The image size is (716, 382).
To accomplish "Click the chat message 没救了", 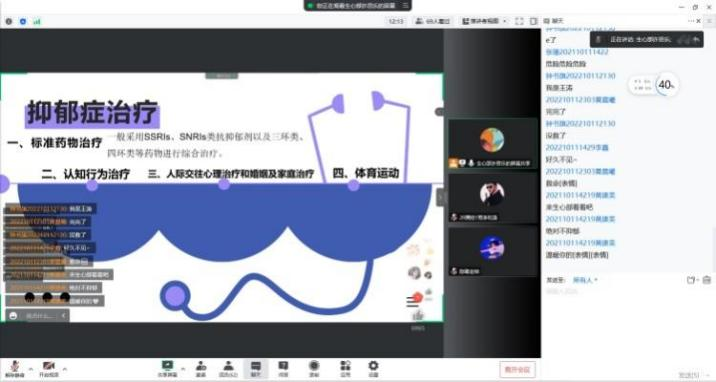I will [x=556, y=136].
